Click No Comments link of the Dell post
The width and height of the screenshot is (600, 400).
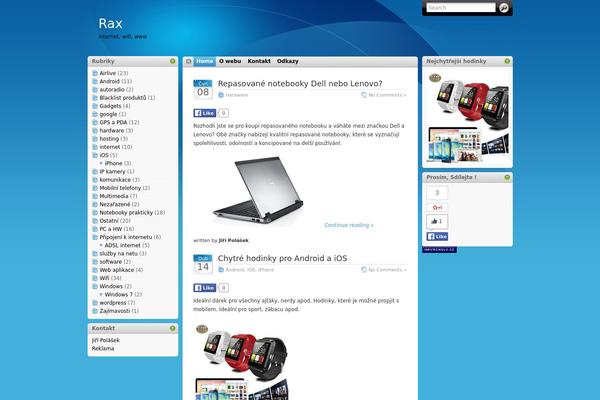387,95
